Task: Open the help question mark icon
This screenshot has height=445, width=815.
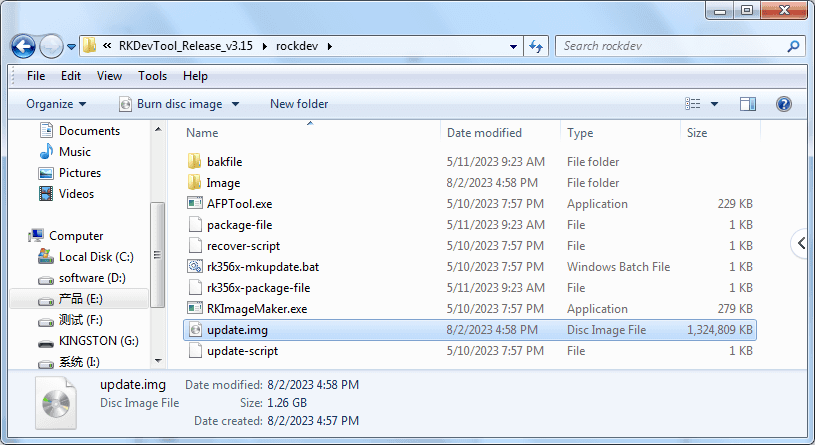Action: [784, 104]
